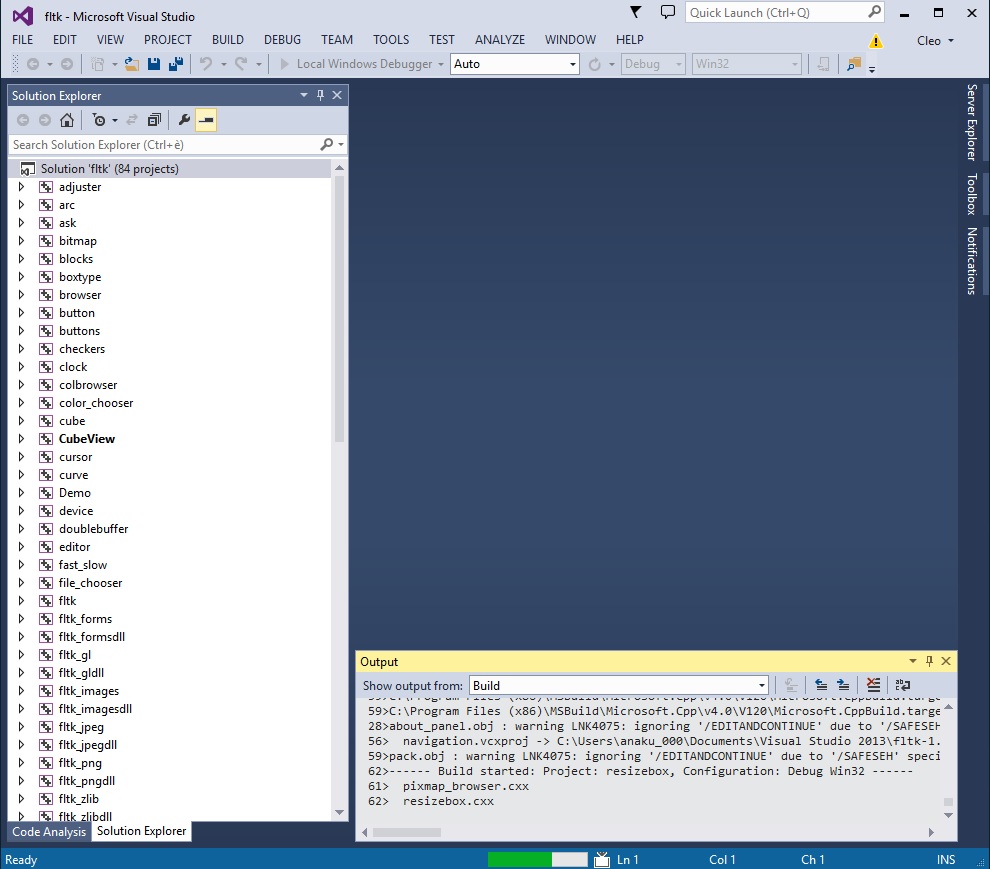Expand the fltk_forms project node
This screenshot has height=869, width=990.
[x=21, y=619]
